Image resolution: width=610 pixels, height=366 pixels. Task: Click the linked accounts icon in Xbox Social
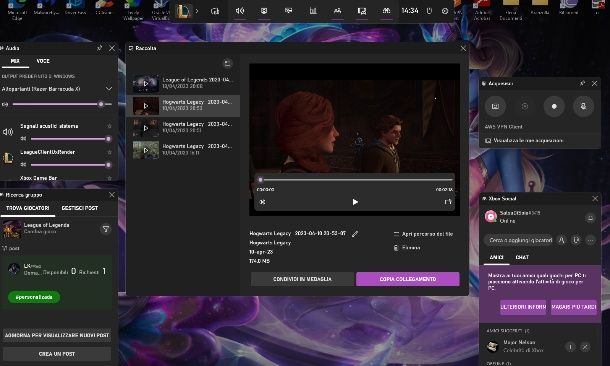(x=576, y=240)
